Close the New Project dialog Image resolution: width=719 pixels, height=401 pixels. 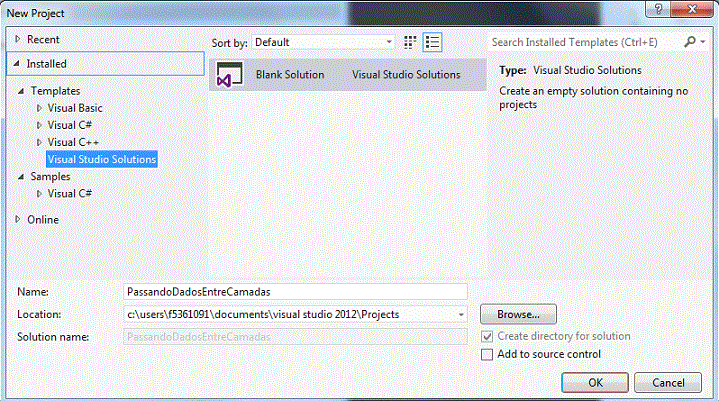pyautogui.click(x=692, y=9)
